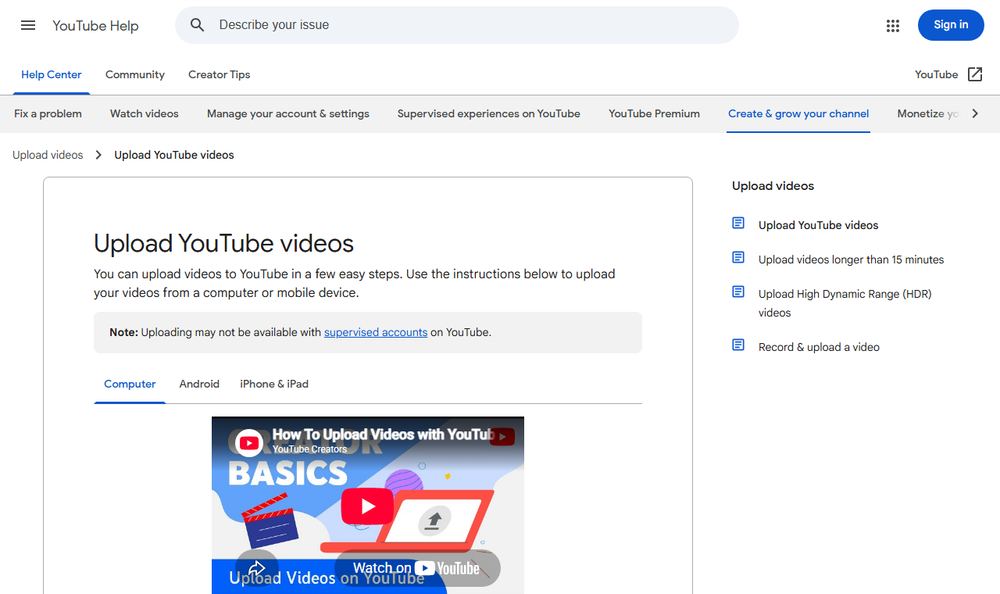Viewport: 1000px width, 594px height.
Task: Open YouTube Creators channel avatar on video
Action: [x=249, y=443]
